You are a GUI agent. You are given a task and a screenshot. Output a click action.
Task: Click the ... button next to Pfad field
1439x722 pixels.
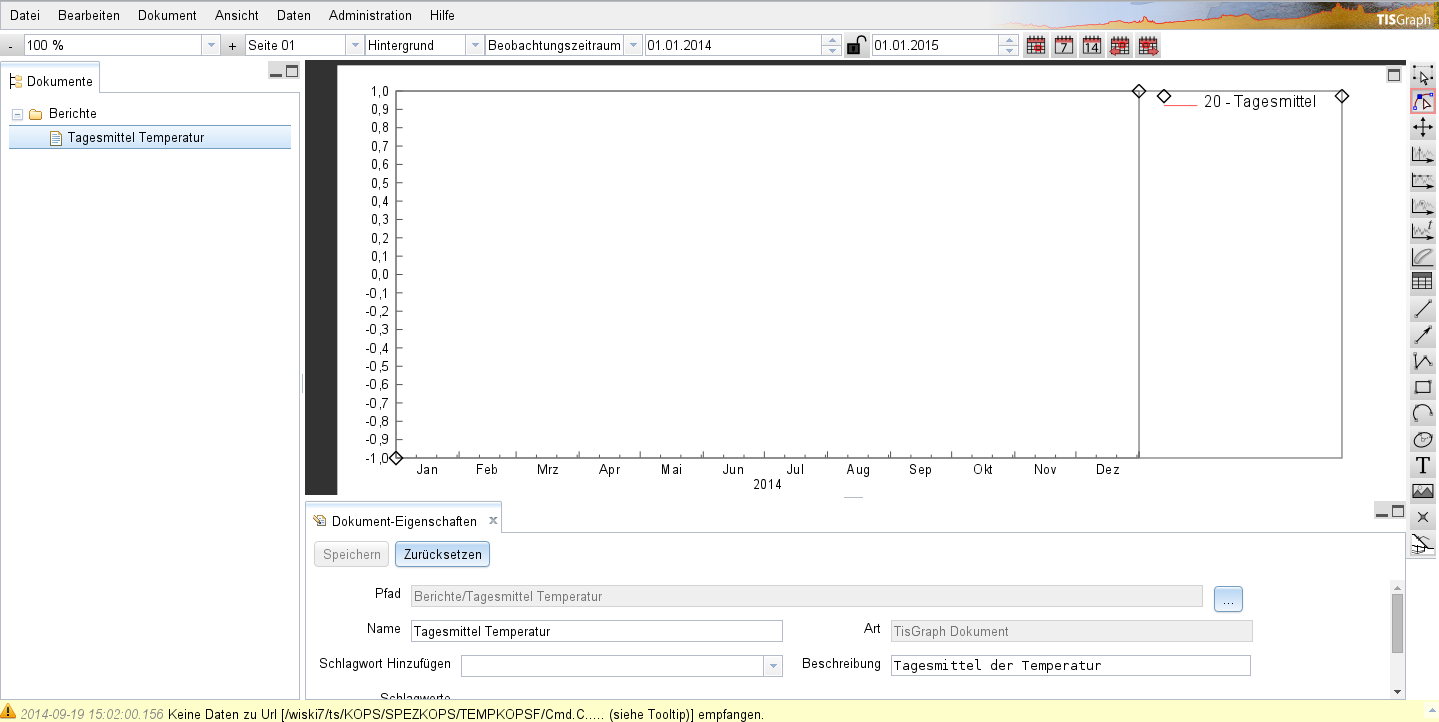1227,598
